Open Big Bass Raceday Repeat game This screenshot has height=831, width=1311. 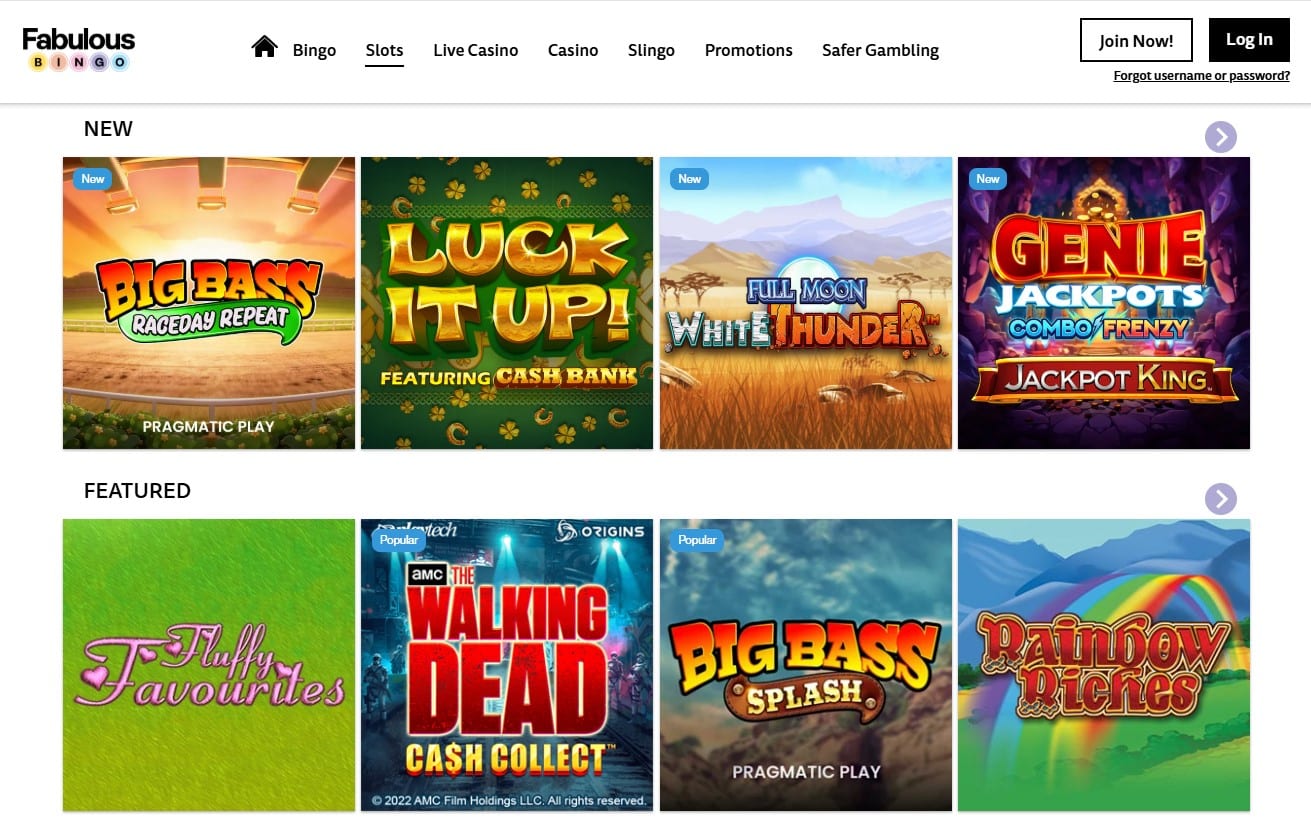[x=209, y=303]
